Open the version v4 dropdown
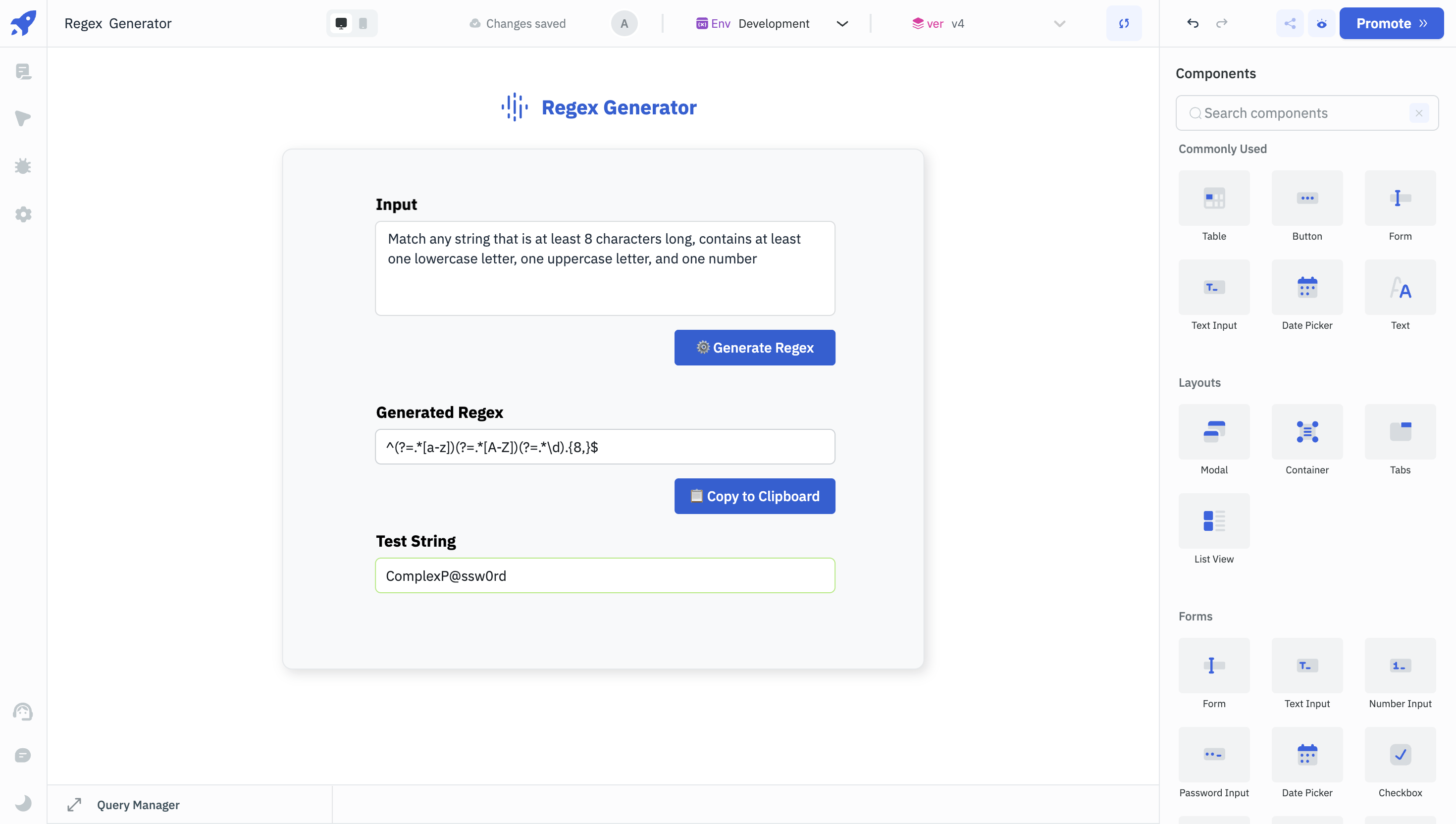Image resolution: width=1456 pixels, height=824 pixels. [x=989, y=23]
